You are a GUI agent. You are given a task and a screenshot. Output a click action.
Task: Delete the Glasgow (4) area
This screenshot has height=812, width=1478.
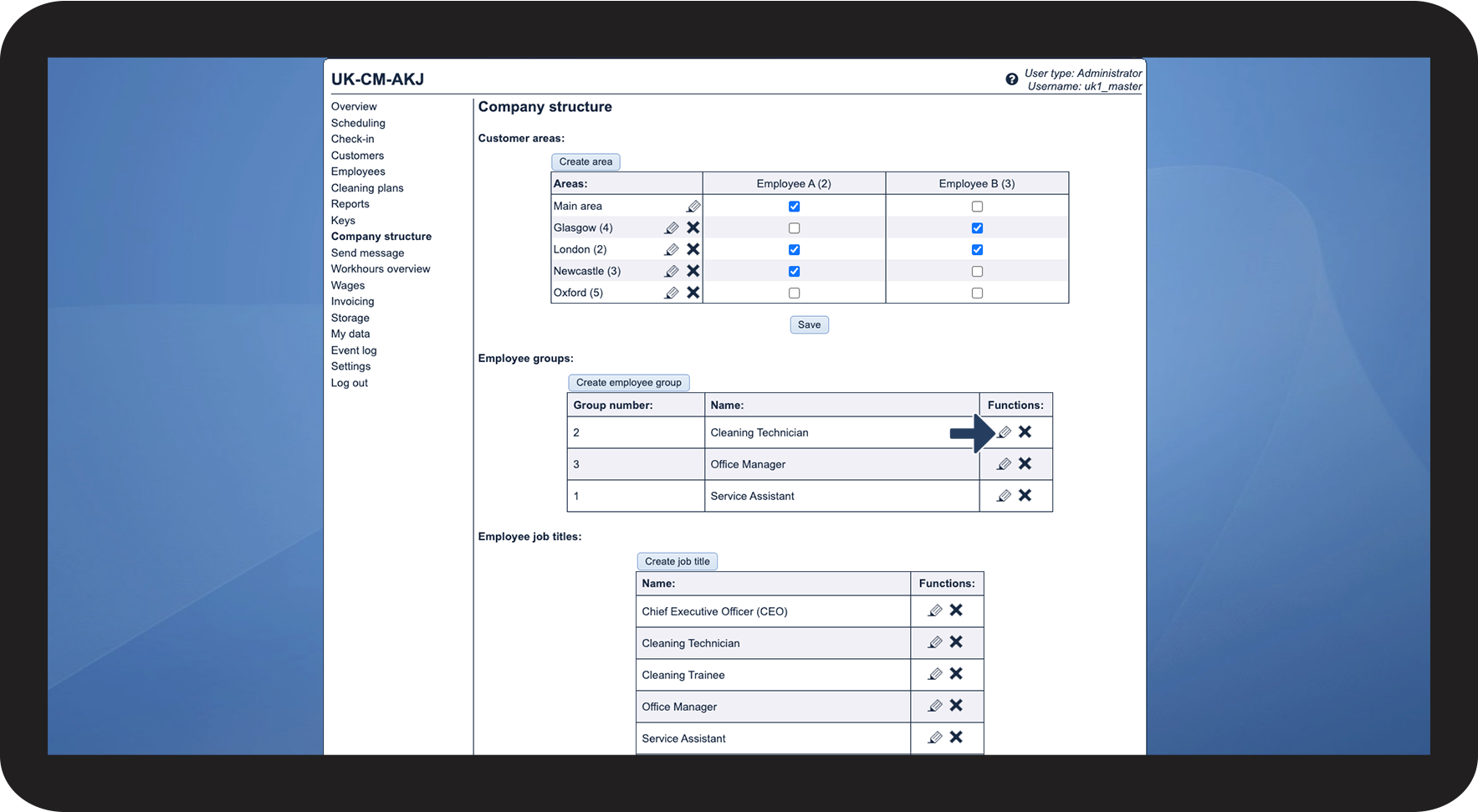tap(693, 227)
